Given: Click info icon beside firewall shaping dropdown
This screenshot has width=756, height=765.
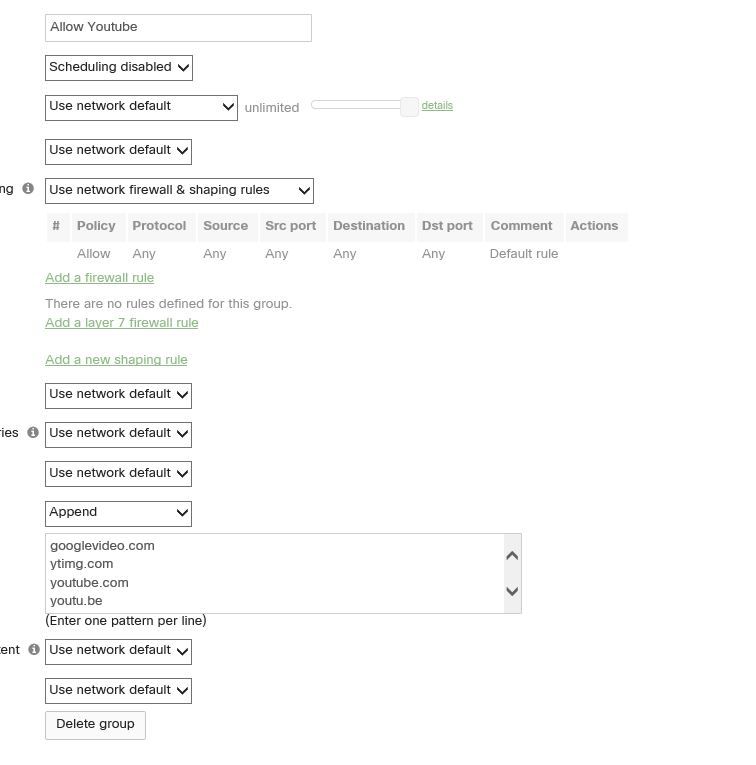Looking at the screenshot, I should 28,188.
